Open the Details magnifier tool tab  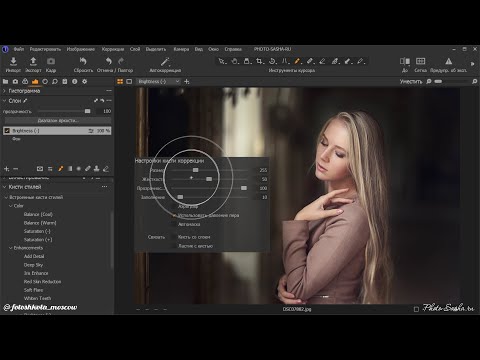[55, 81]
